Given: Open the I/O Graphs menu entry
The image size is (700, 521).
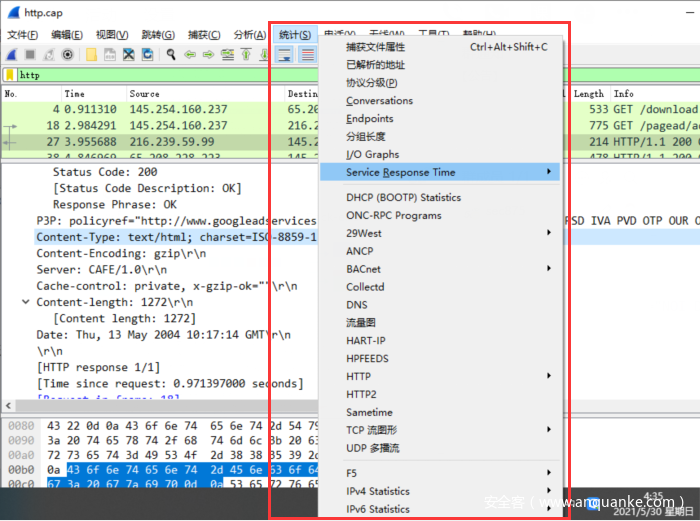Looking at the screenshot, I should pyautogui.click(x=372, y=155).
